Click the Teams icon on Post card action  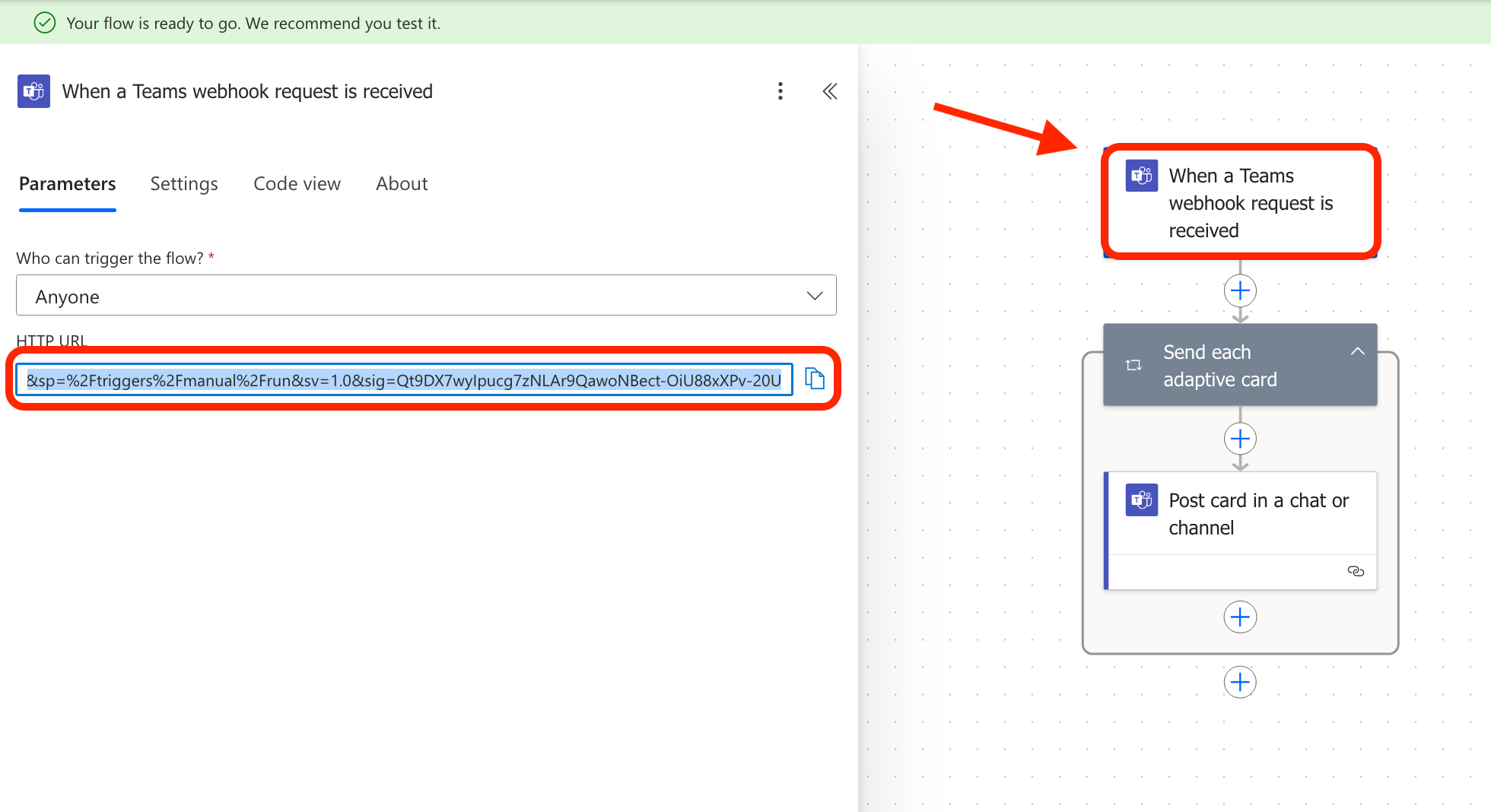(1141, 500)
